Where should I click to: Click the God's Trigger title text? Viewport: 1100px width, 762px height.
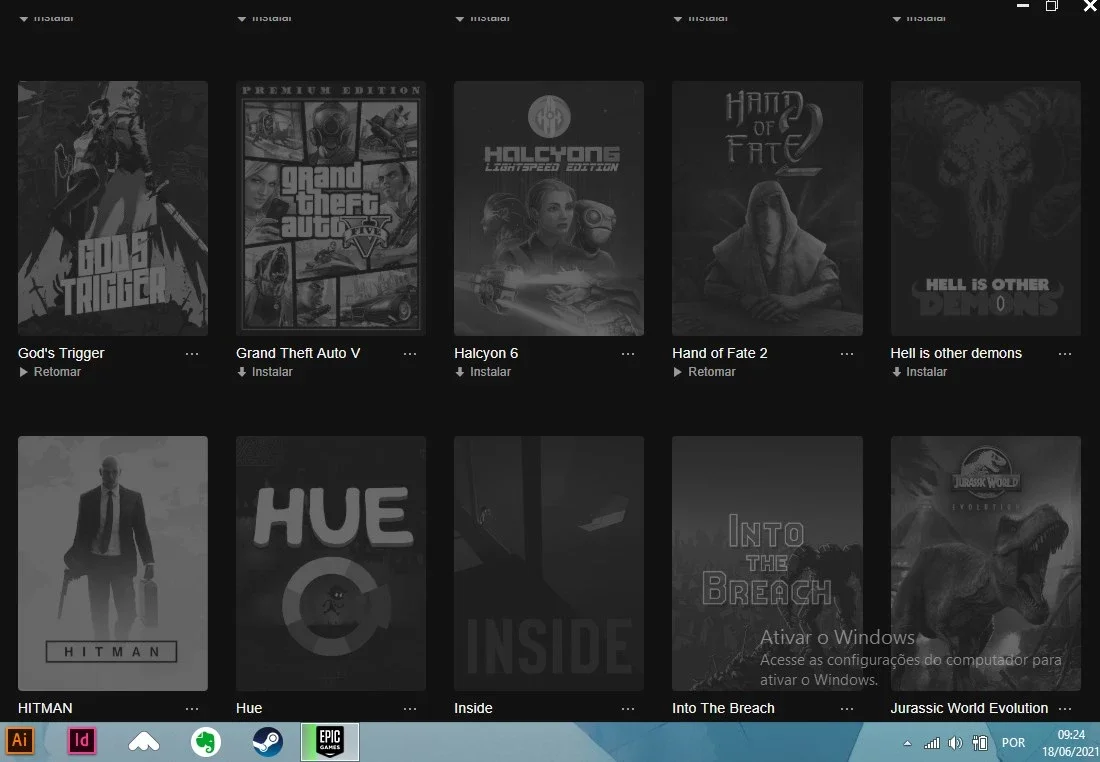coord(61,353)
